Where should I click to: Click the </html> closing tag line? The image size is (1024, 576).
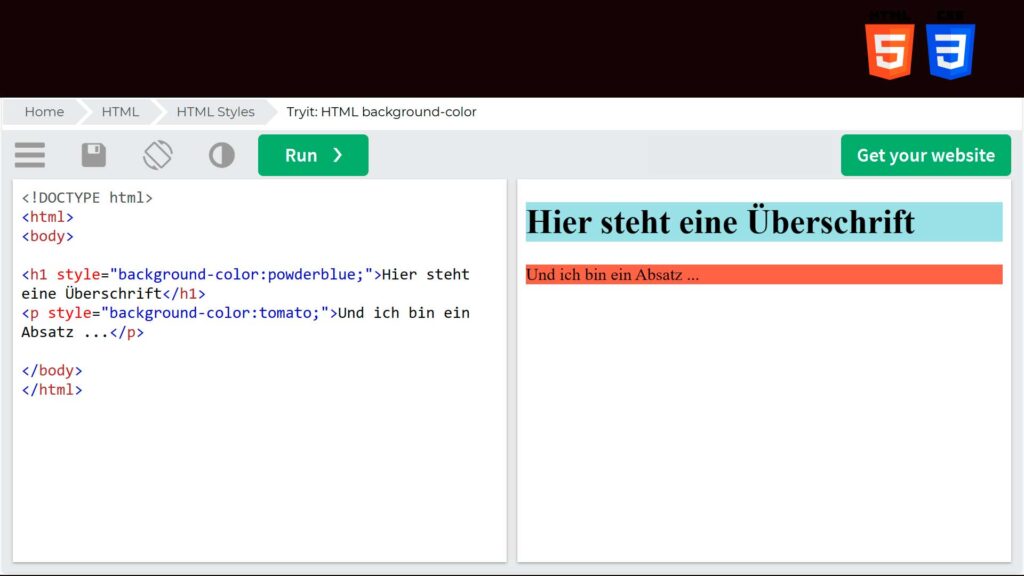52,390
